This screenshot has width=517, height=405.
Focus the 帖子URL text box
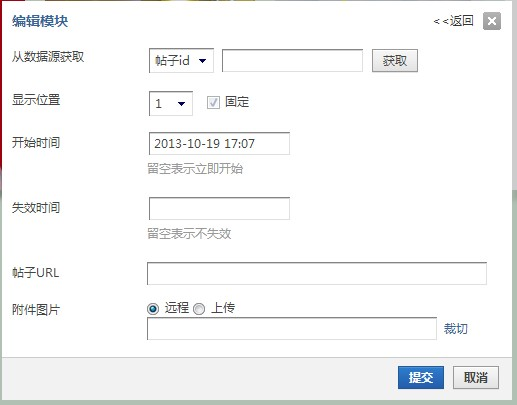(x=317, y=273)
